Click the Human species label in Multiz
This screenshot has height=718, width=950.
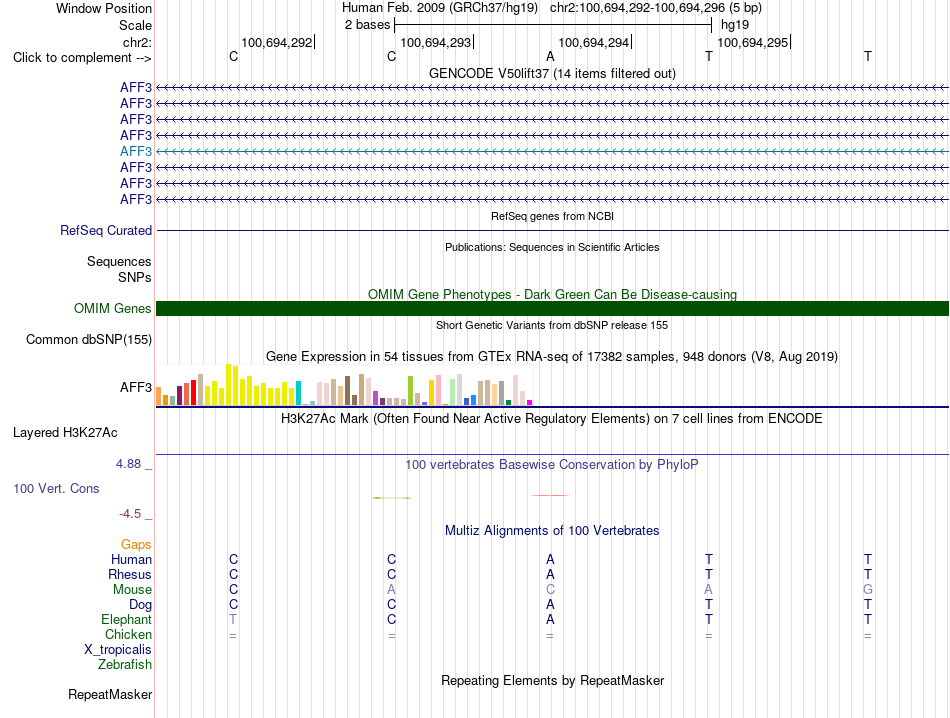coord(131,559)
